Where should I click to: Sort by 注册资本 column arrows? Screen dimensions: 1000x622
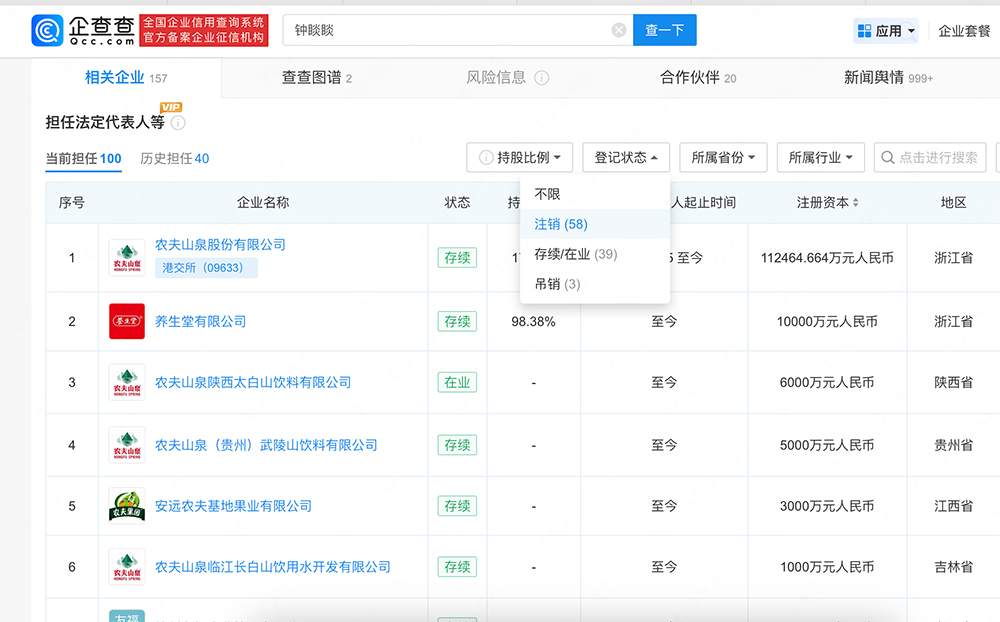(x=855, y=203)
